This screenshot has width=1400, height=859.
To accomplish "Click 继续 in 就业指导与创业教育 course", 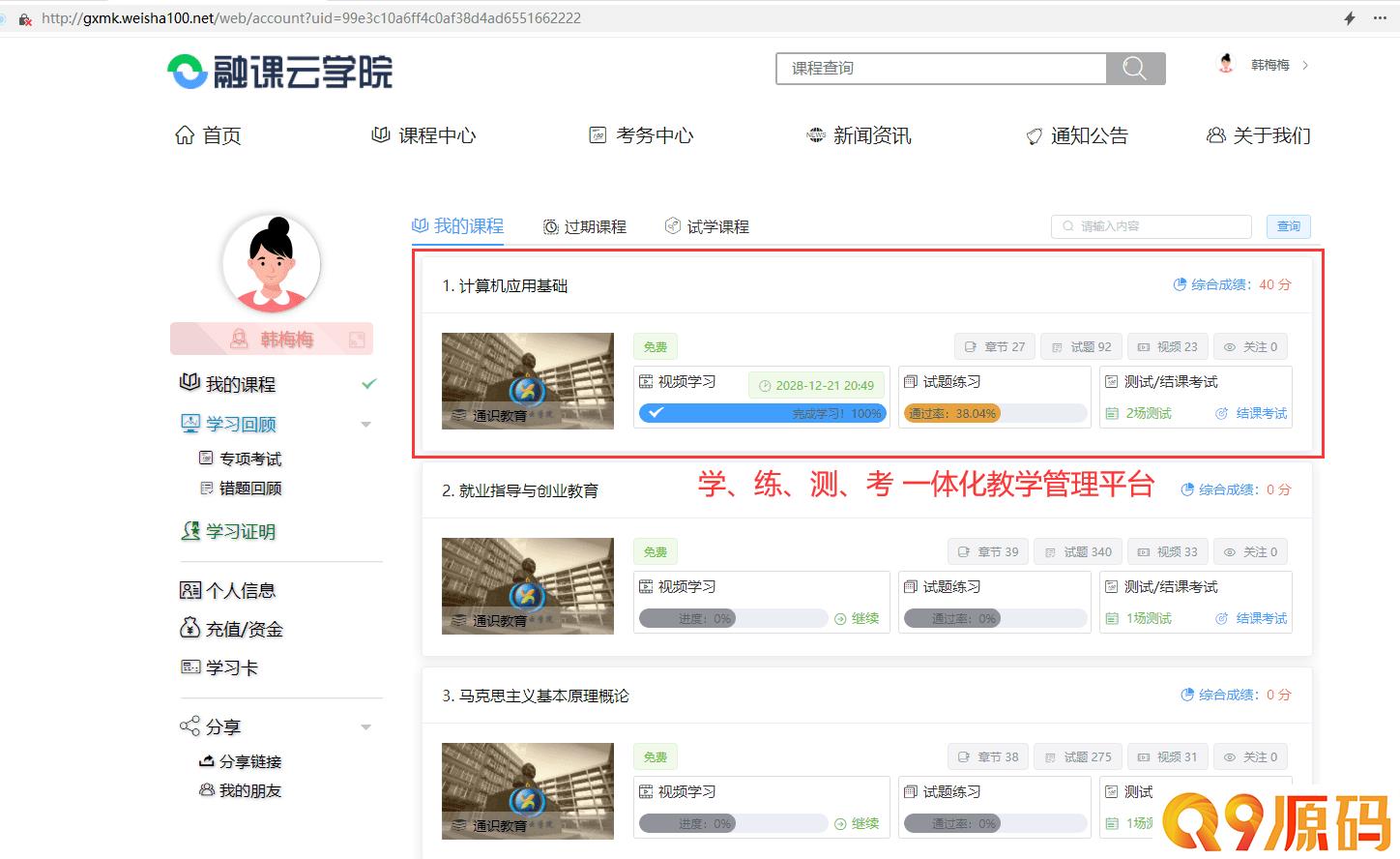I will point(857,618).
